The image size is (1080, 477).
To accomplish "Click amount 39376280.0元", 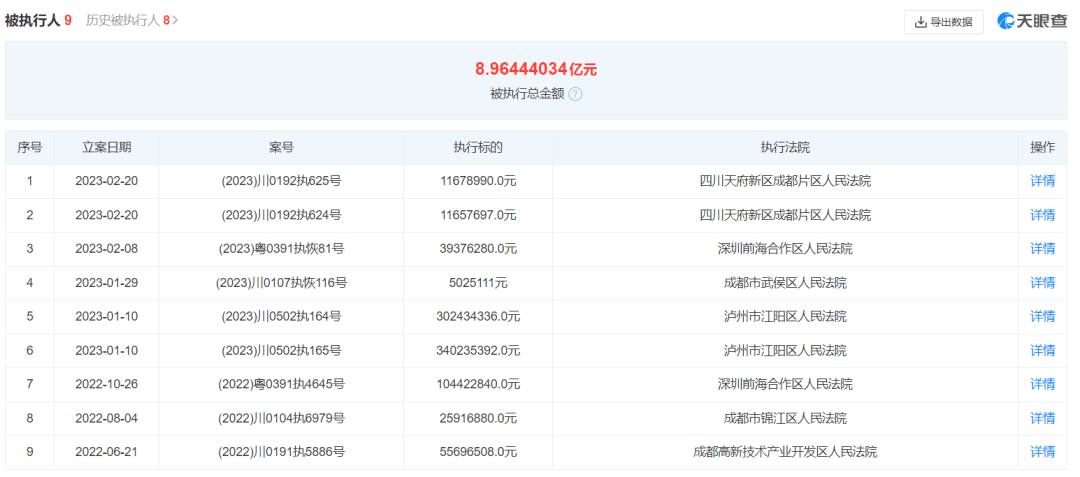I will pyautogui.click(x=478, y=248).
